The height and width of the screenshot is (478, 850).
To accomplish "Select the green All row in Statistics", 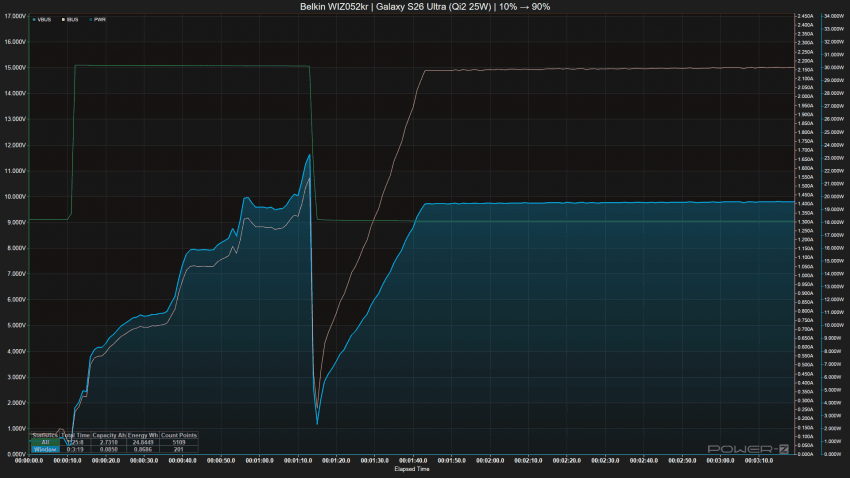I will [45, 442].
